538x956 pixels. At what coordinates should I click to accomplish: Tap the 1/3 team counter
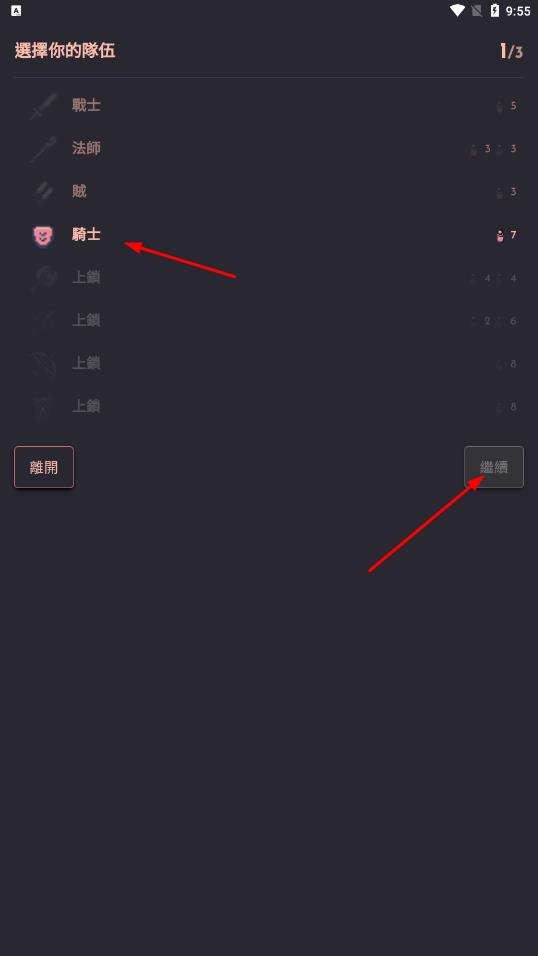(511, 51)
